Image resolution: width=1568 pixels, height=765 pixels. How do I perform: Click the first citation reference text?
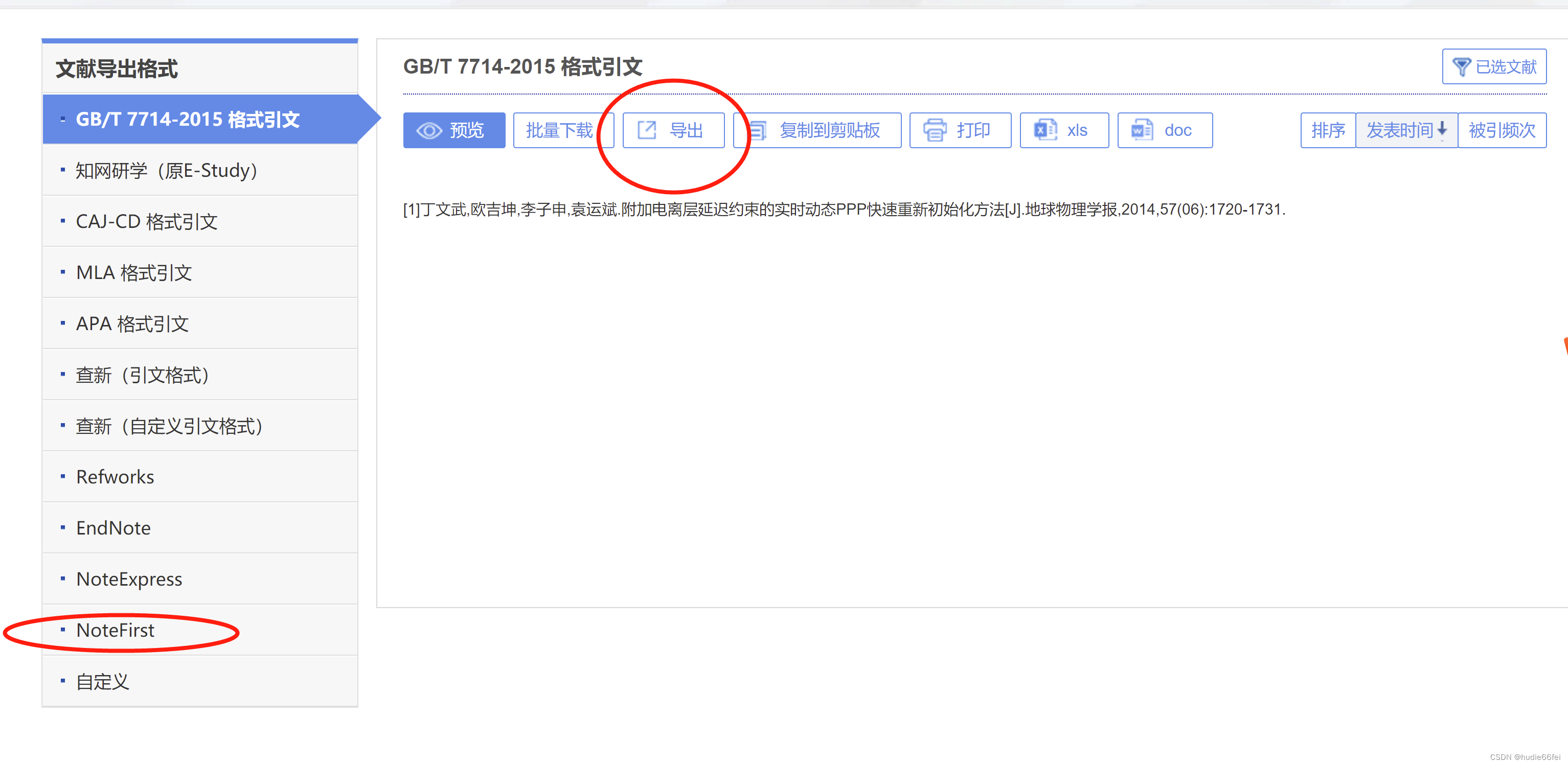click(844, 210)
